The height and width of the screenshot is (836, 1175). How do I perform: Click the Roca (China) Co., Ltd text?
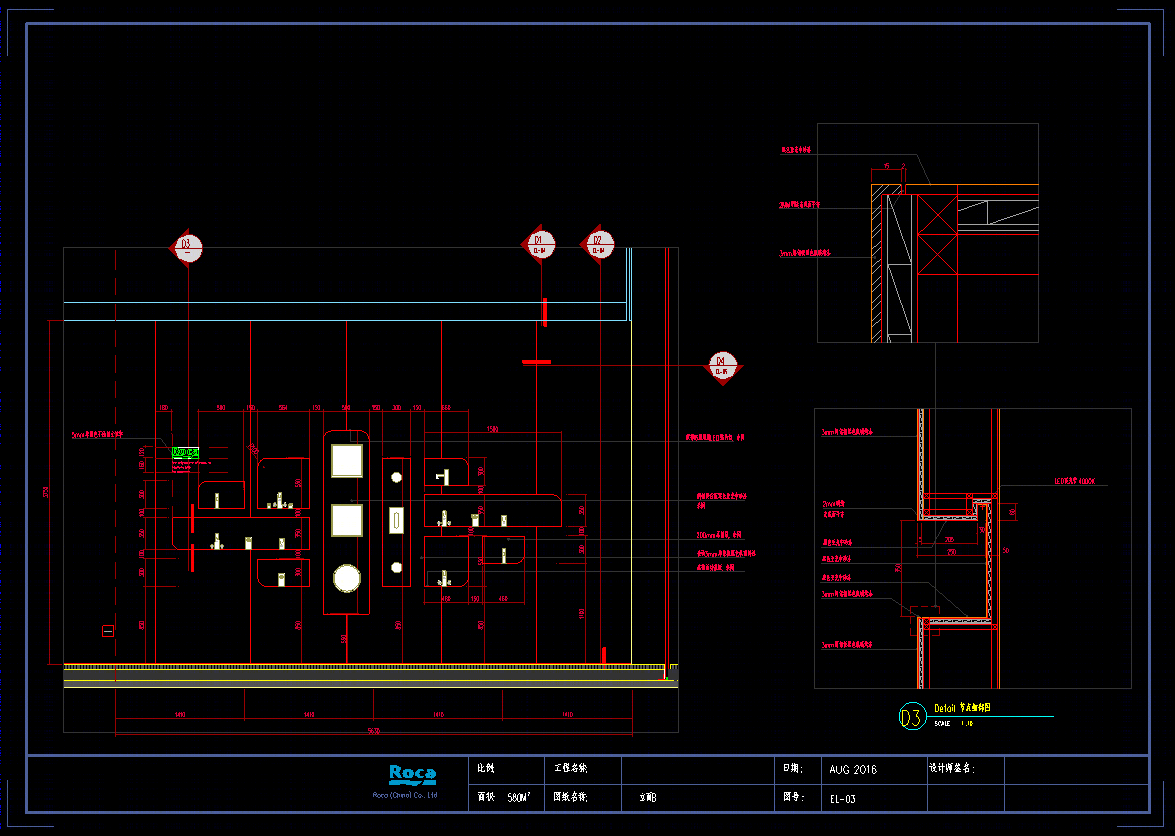pos(405,795)
